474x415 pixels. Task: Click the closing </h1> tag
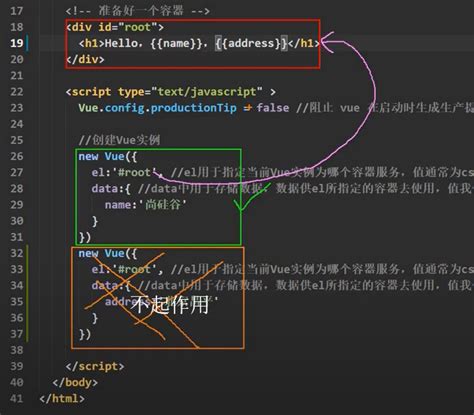(303, 43)
